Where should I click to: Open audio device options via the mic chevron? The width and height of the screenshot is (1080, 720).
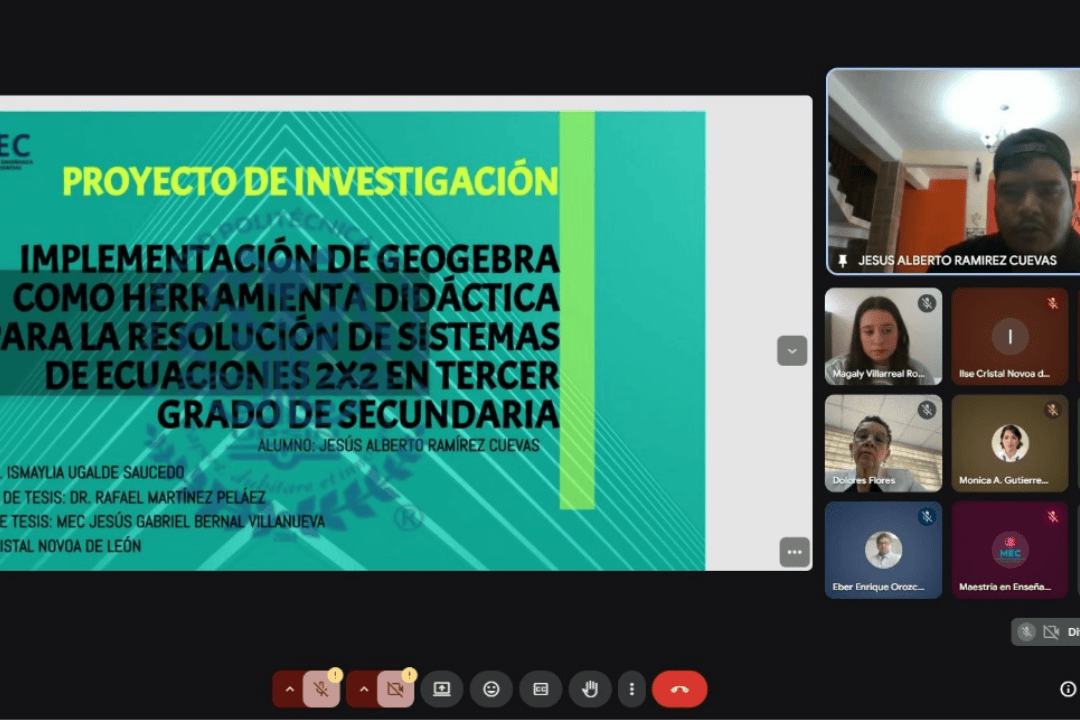pyautogui.click(x=289, y=689)
